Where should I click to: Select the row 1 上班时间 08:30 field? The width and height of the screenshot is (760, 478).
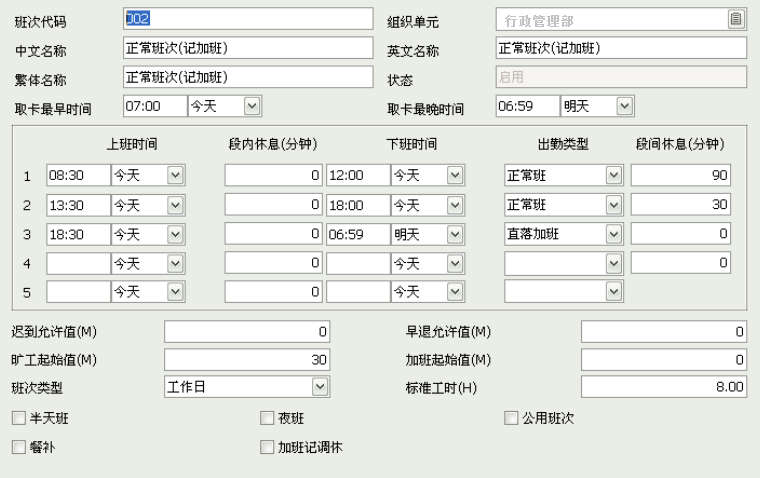[79, 175]
